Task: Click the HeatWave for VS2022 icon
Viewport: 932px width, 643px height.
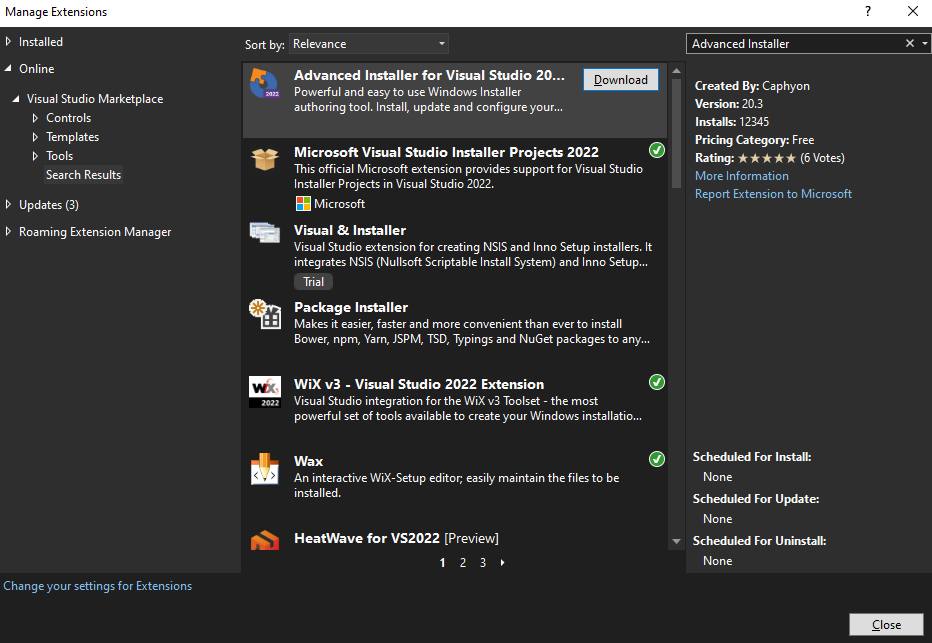Action: (x=265, y=540)
